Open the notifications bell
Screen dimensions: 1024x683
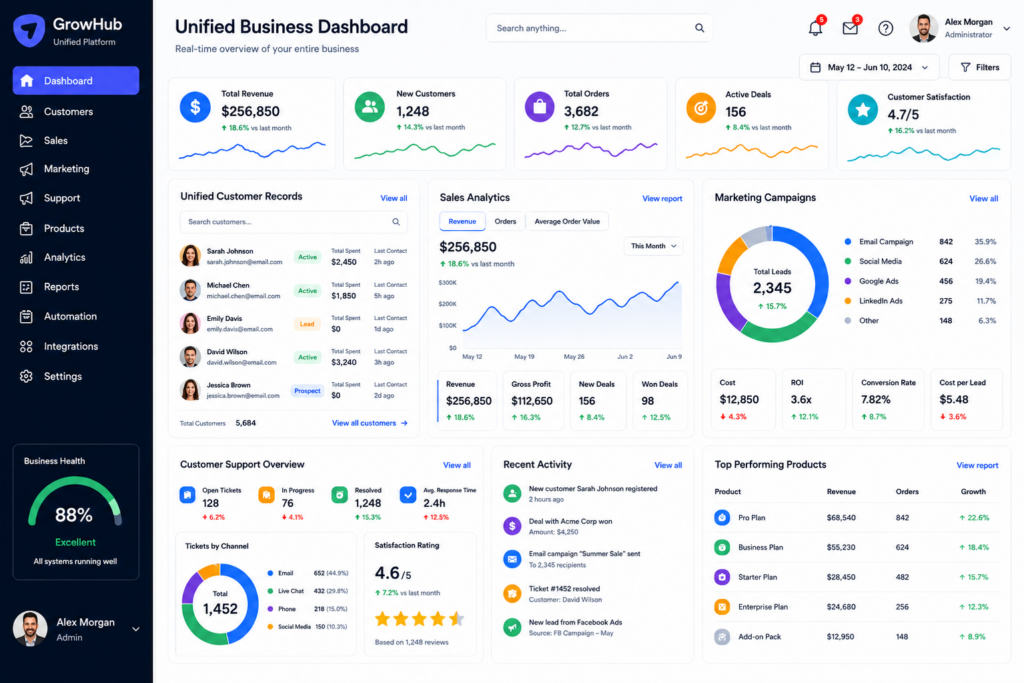point(815,28)
